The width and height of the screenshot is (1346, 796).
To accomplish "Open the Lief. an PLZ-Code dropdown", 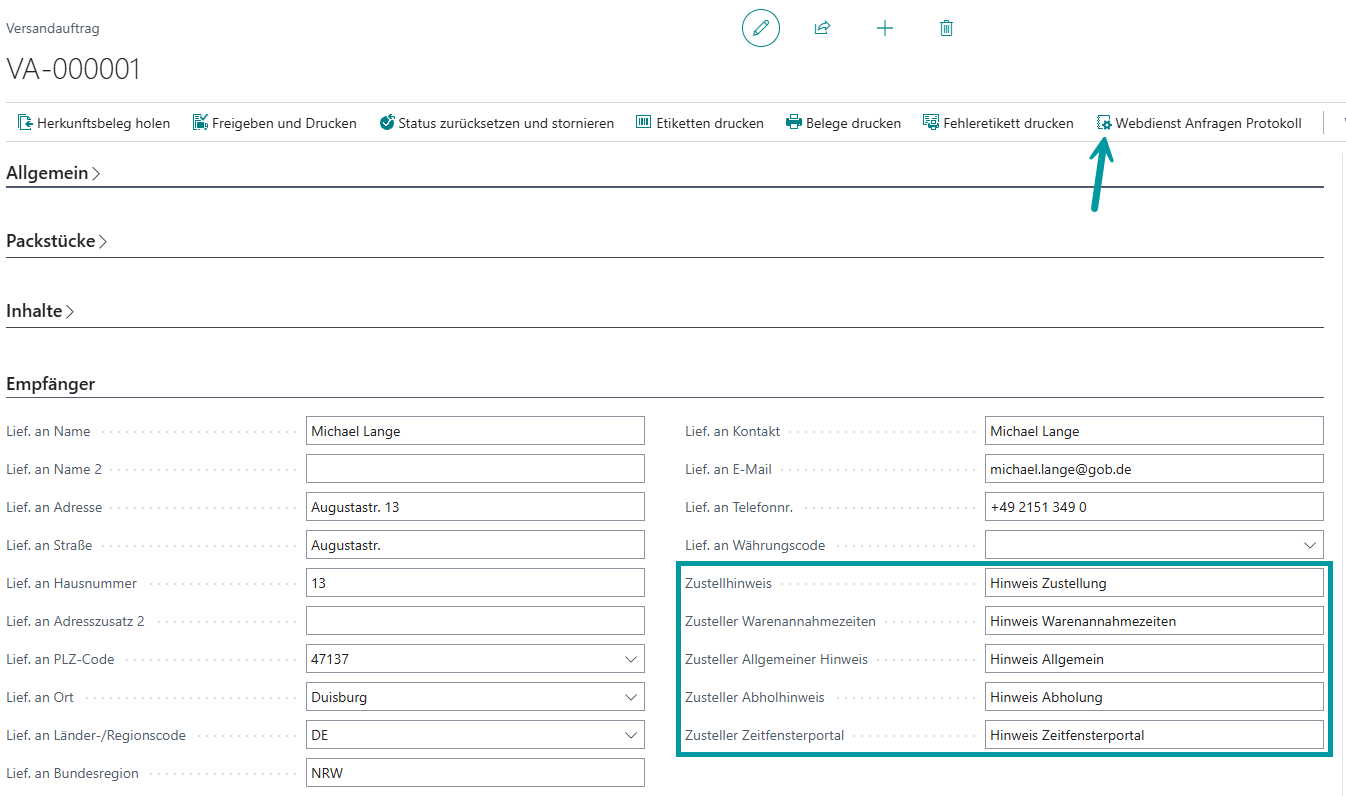I will pyautogui.click(x=631, y=660).
